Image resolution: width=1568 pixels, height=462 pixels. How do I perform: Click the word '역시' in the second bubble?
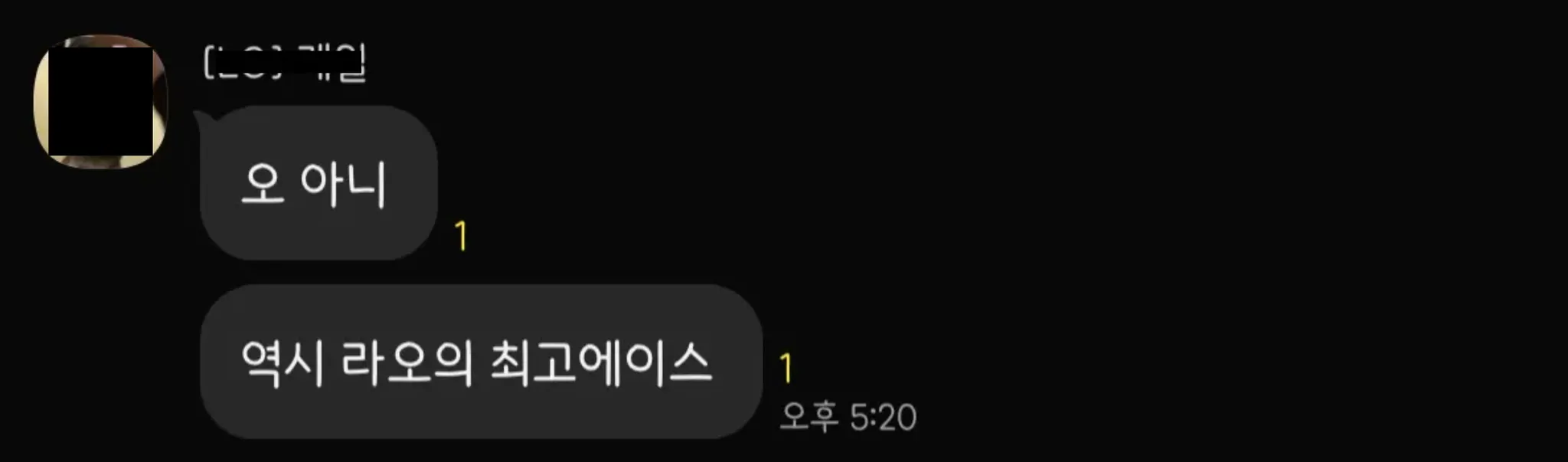click(282, 362)
